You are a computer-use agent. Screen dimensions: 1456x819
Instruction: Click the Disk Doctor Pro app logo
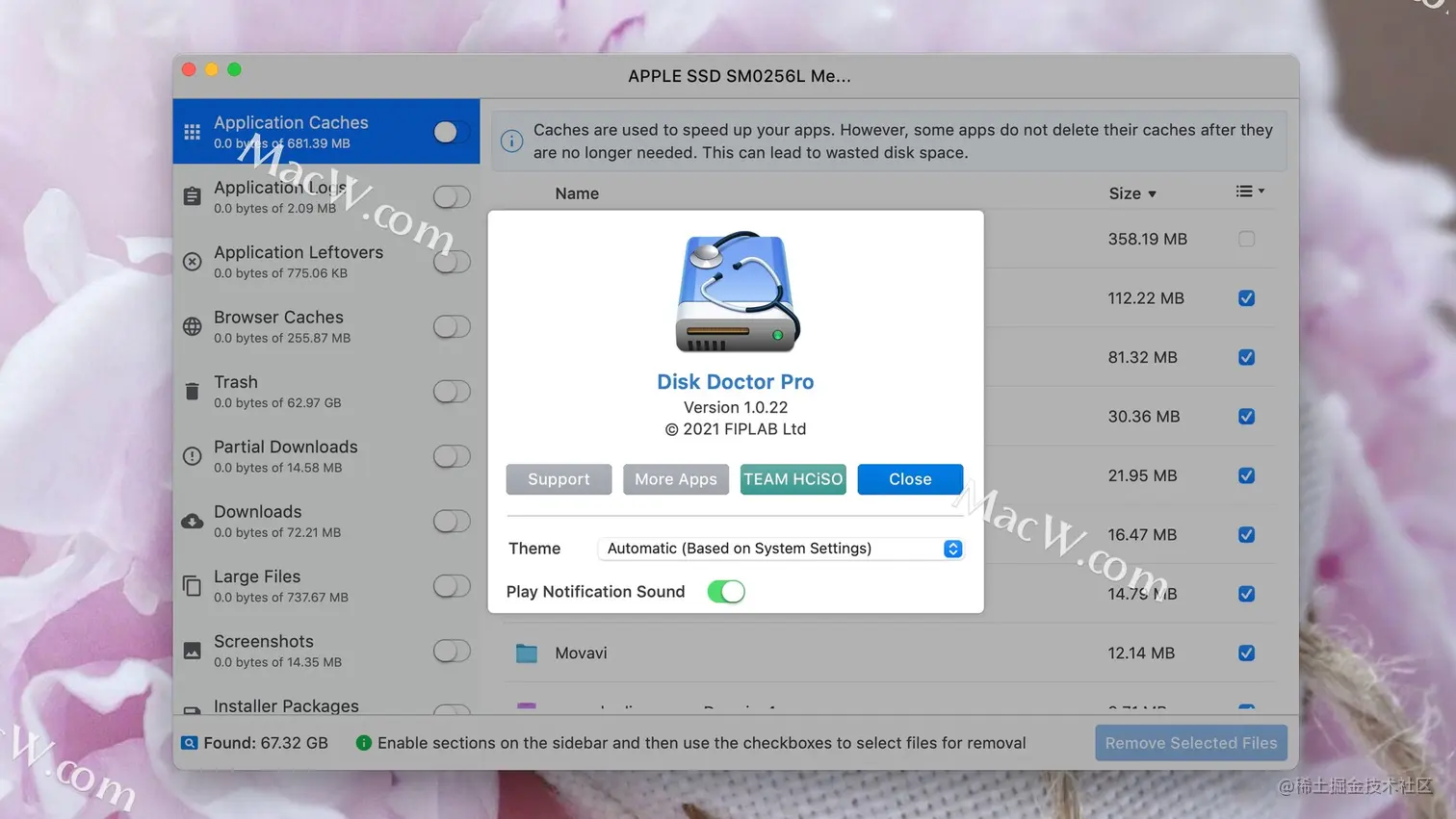tap(738, 293)
